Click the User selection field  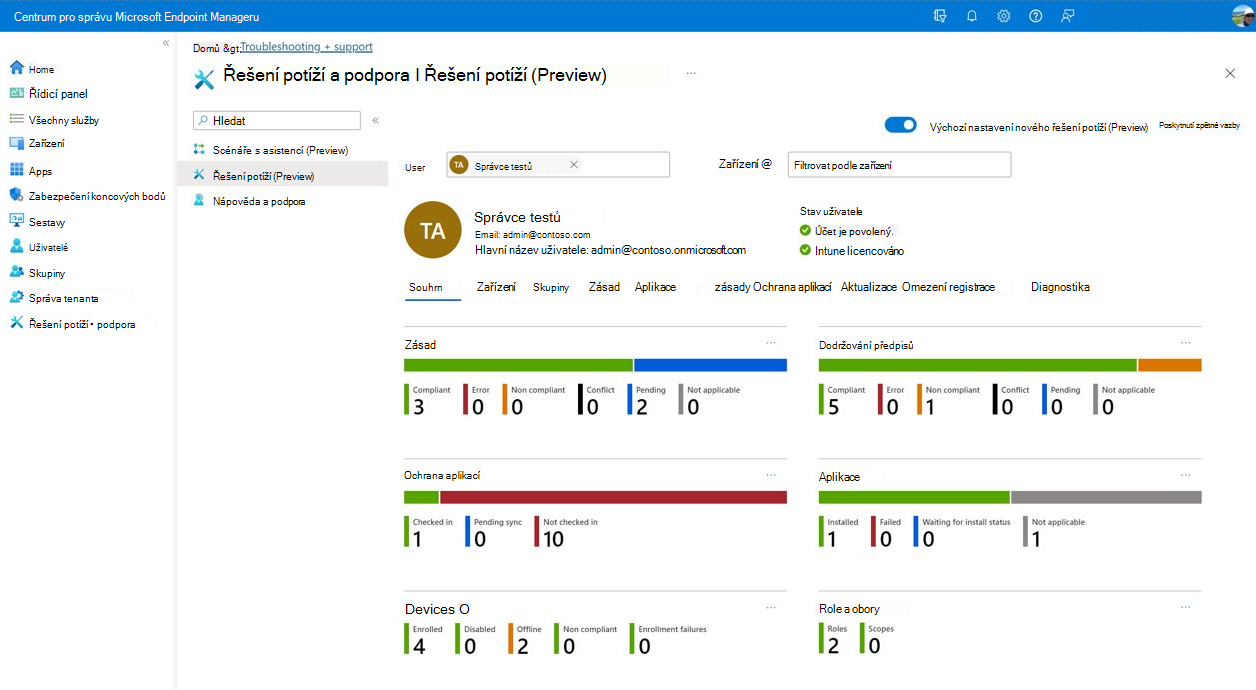(x=558, y=164)
